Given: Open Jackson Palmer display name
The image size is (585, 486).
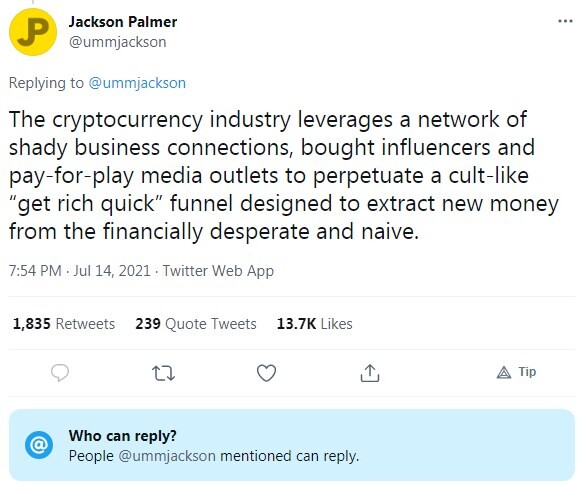Looking at the screenshot, I should point(123,22).
